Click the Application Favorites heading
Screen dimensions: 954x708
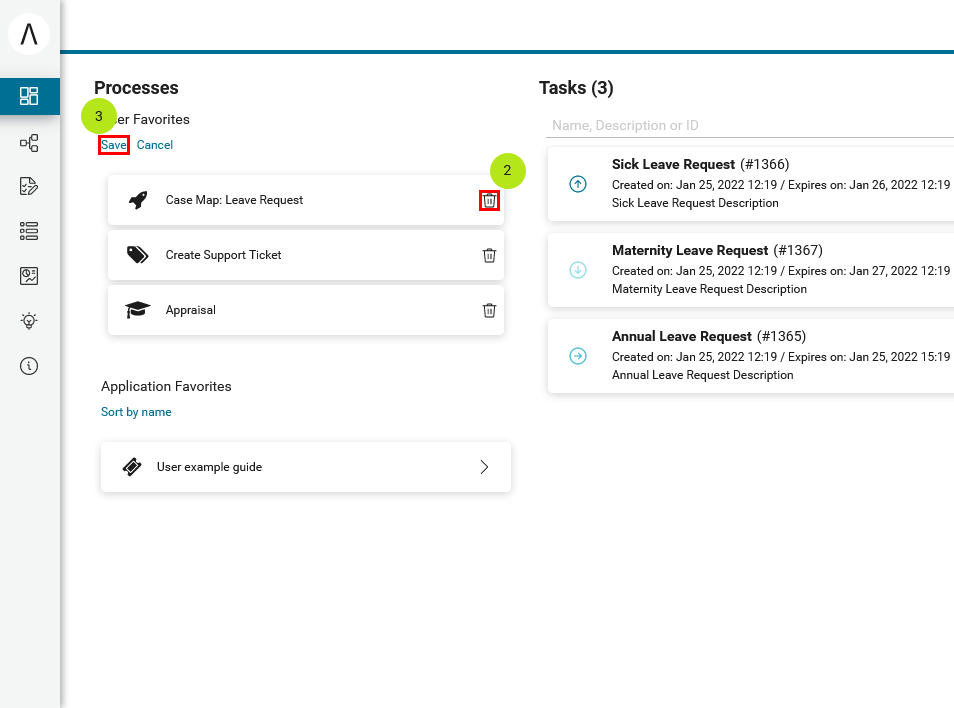166,386
